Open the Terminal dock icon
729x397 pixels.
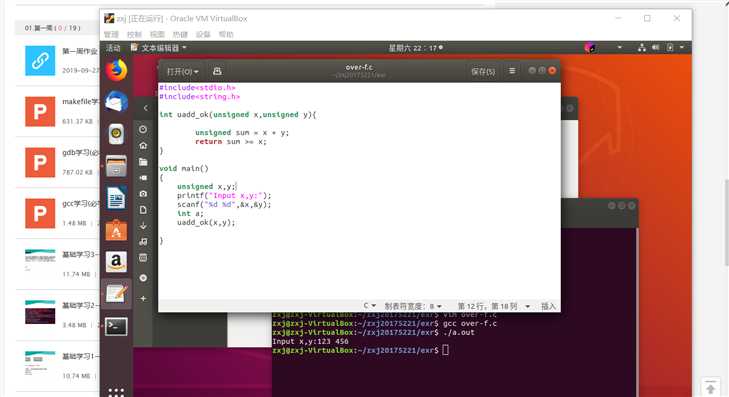(116, 326)
